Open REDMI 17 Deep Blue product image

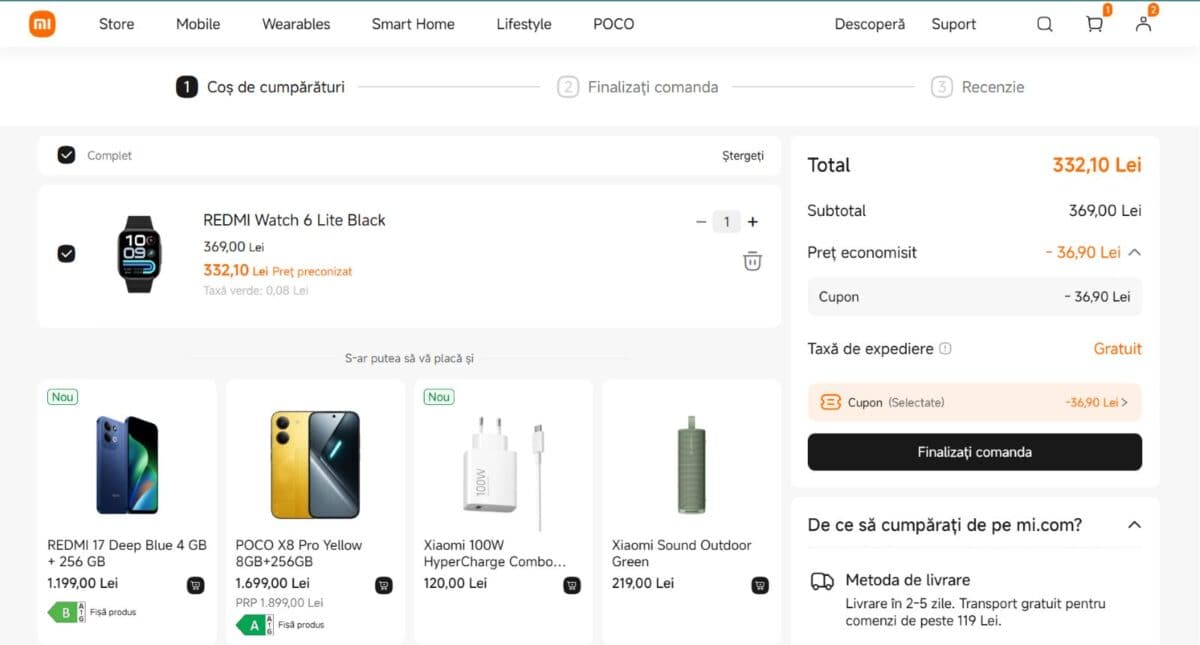(127, 465)
